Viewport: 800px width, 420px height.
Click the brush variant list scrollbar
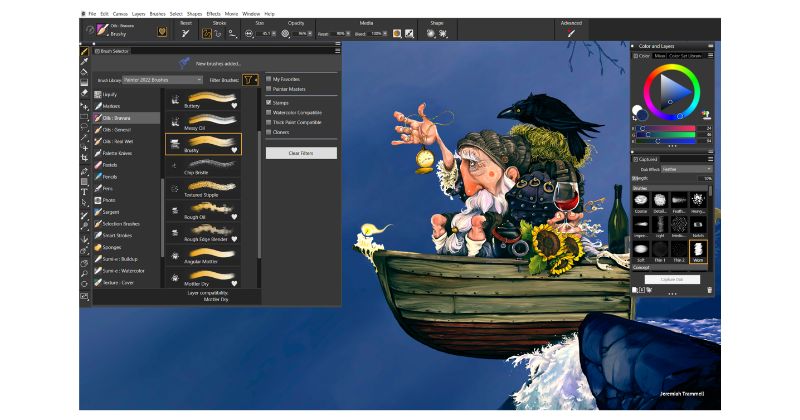pos(259,194)
